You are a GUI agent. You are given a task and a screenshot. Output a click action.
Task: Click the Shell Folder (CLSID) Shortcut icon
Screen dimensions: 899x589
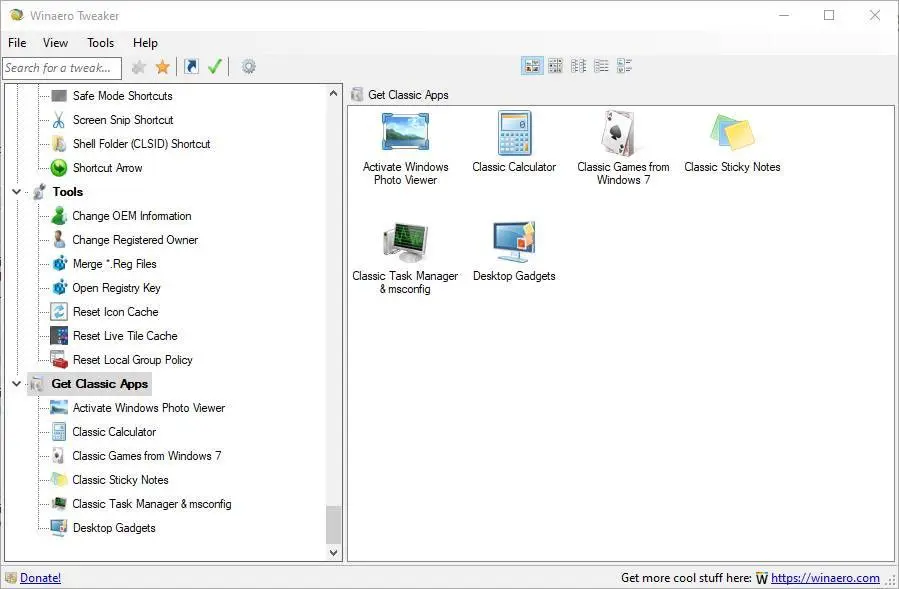pos(59,144)
